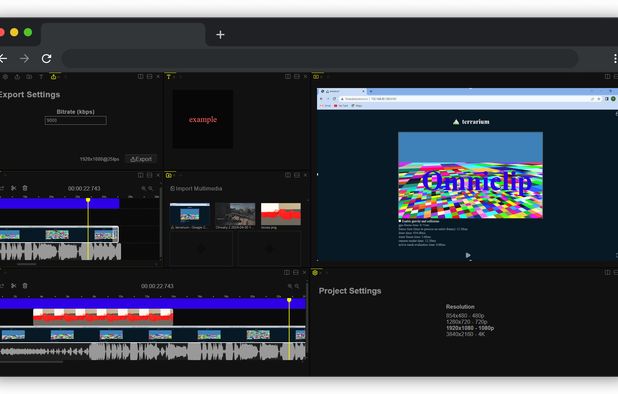The width and height of the screenshot is (618, 394).
Task: Select the video clip in the upper timeline
Action: pyautogui.click(x=59, y=234)
